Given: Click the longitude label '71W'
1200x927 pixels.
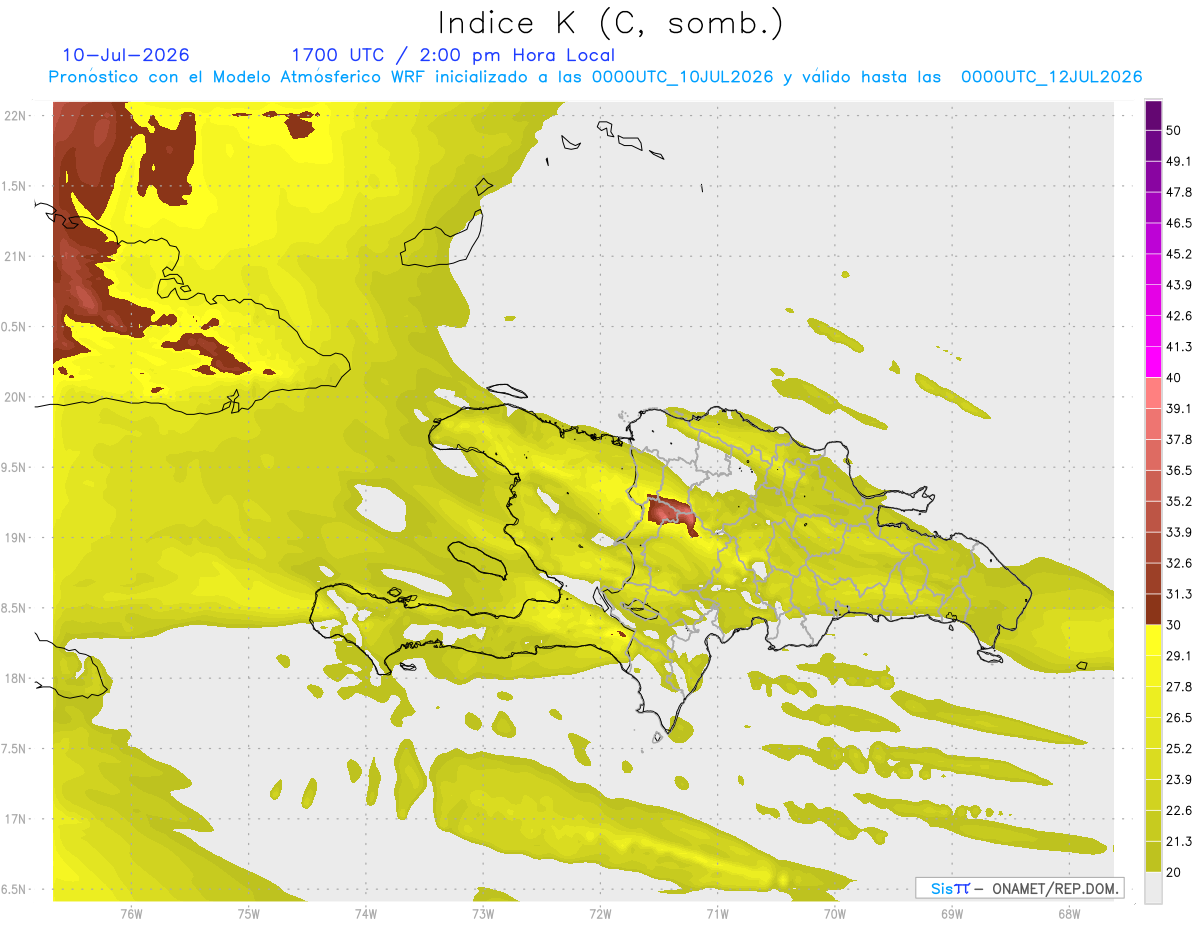Looking at the screenshot, I should 717,914.
